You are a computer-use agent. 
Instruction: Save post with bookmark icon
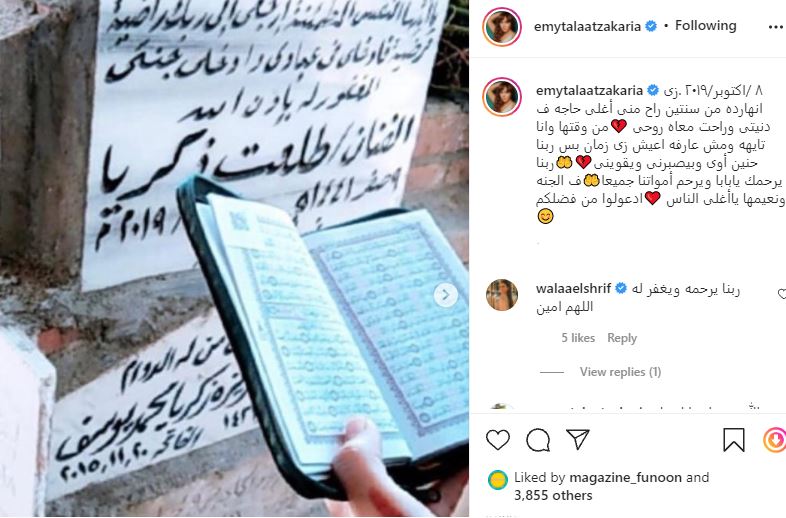click(x=733, y=440)
